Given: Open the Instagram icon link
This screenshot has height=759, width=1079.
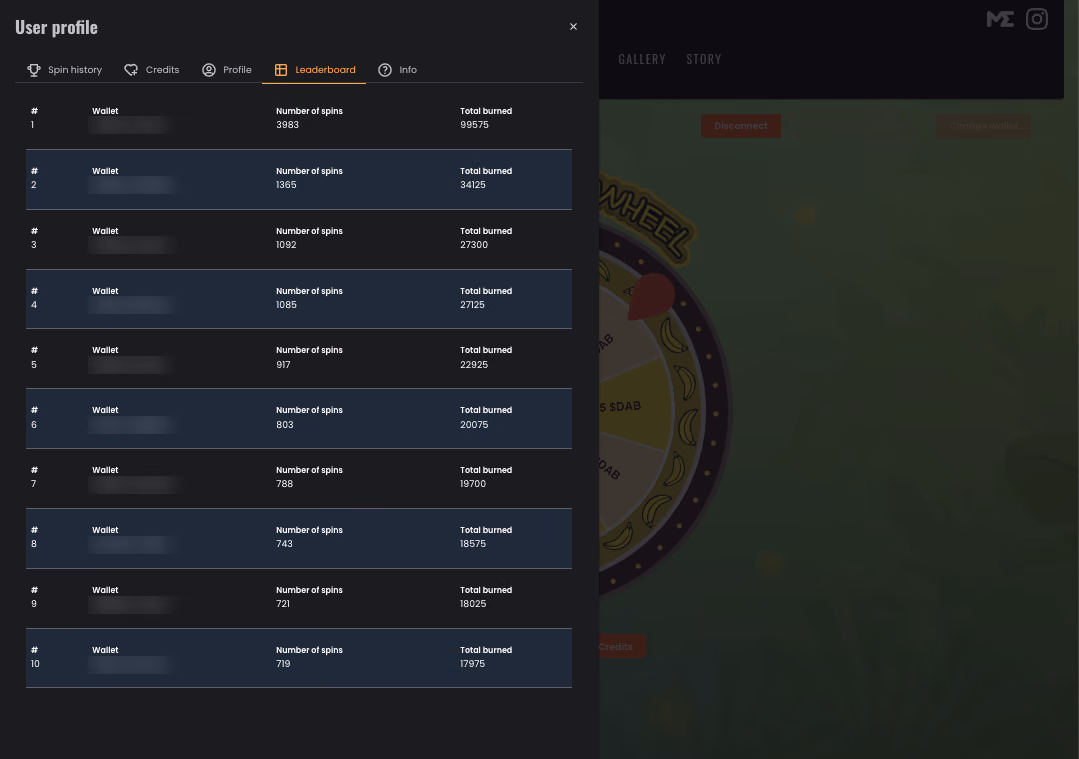Looking at the screenshot, I should pos(1037,19).
